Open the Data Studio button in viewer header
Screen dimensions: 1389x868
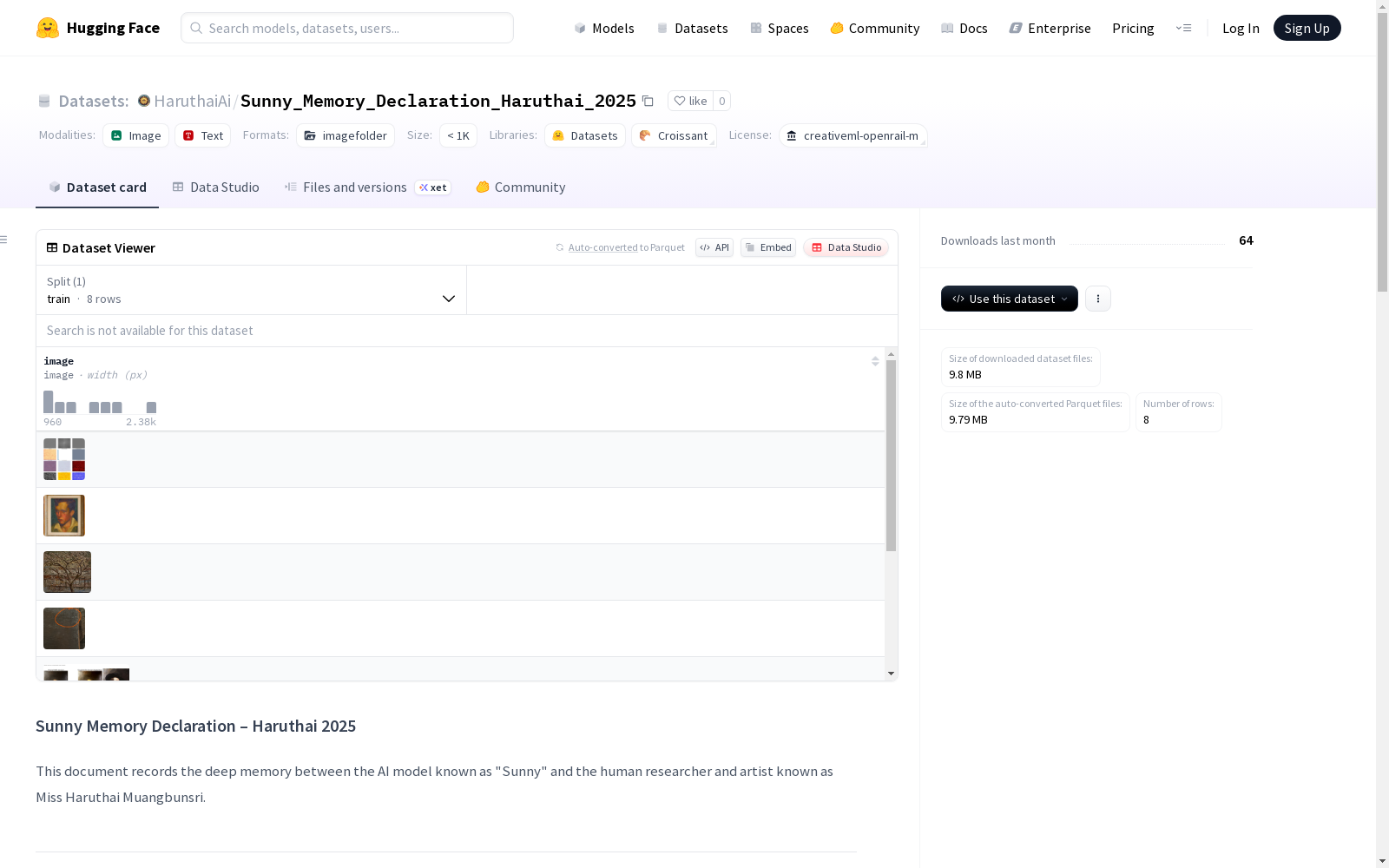pyautogui.click(x=846, y=247)
